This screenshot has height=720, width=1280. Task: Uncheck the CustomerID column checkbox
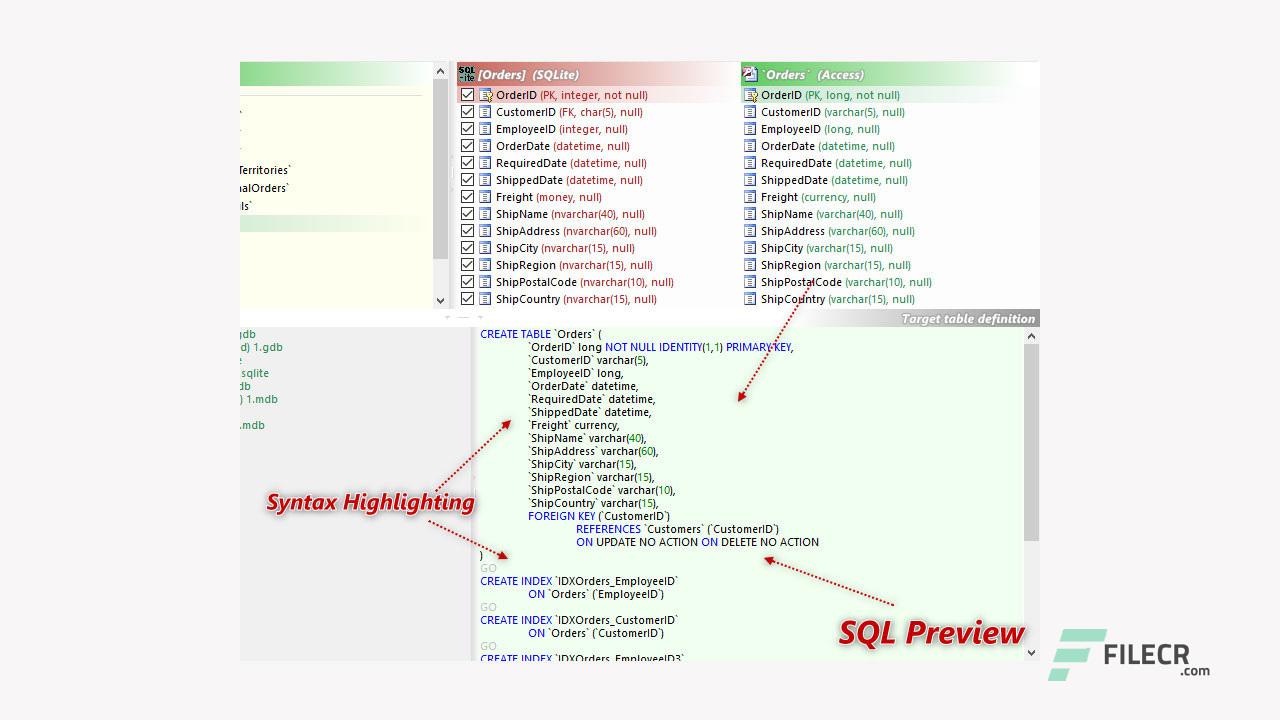pyautogui.click(x=467, y=112)
